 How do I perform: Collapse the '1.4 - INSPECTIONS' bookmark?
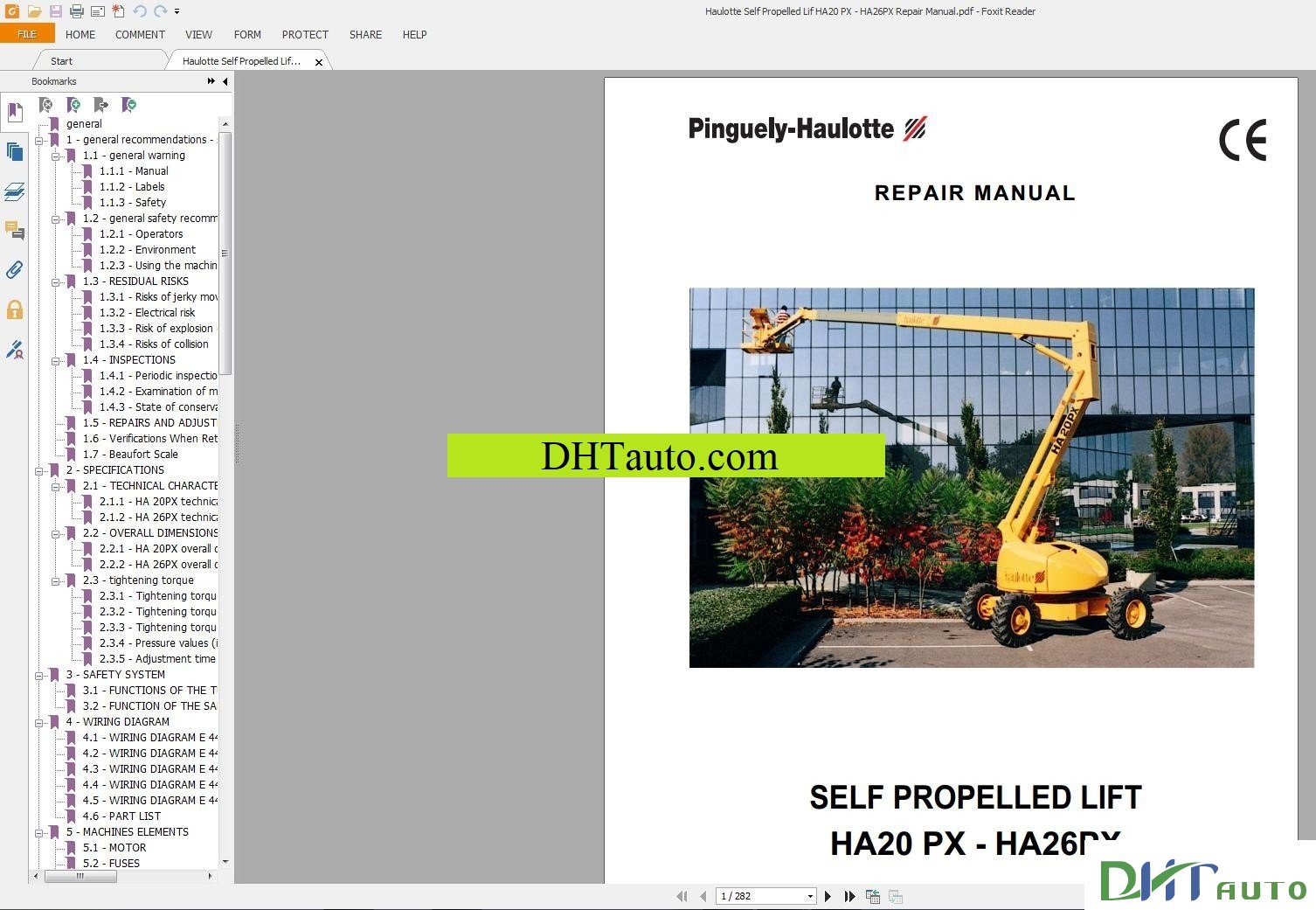point(56,360)
